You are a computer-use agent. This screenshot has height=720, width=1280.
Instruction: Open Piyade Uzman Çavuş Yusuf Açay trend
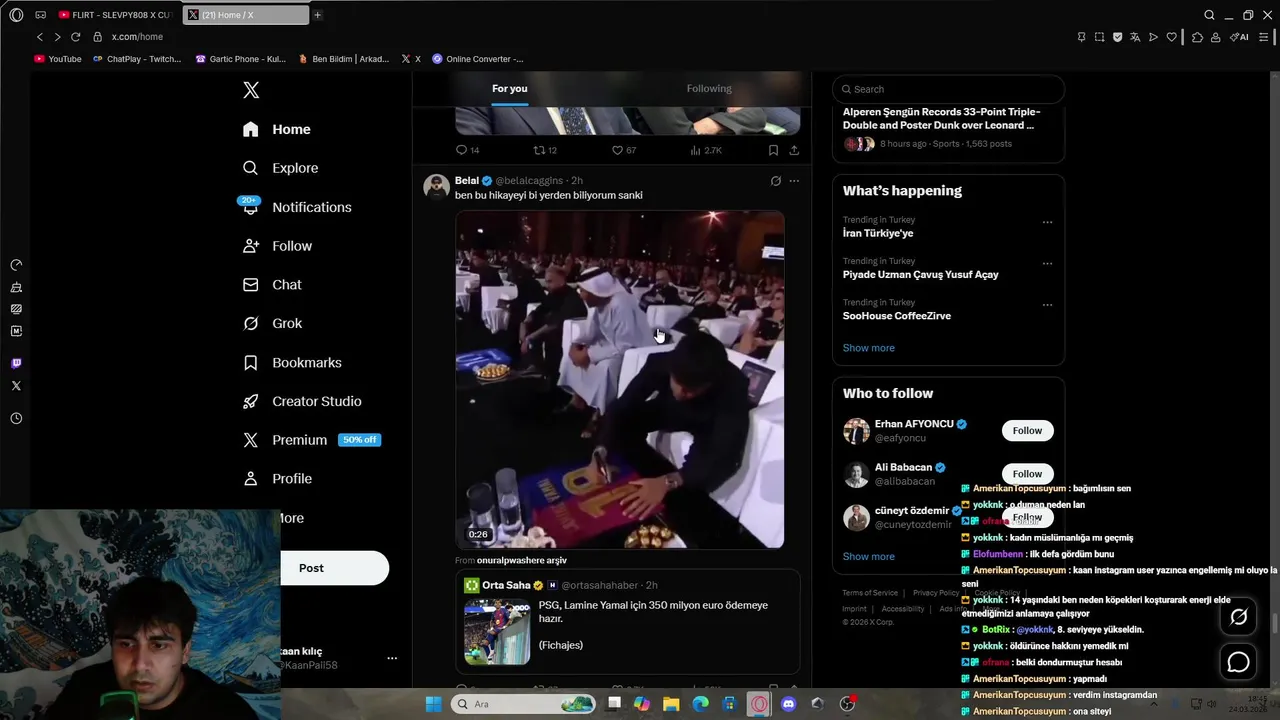(920, 274)
